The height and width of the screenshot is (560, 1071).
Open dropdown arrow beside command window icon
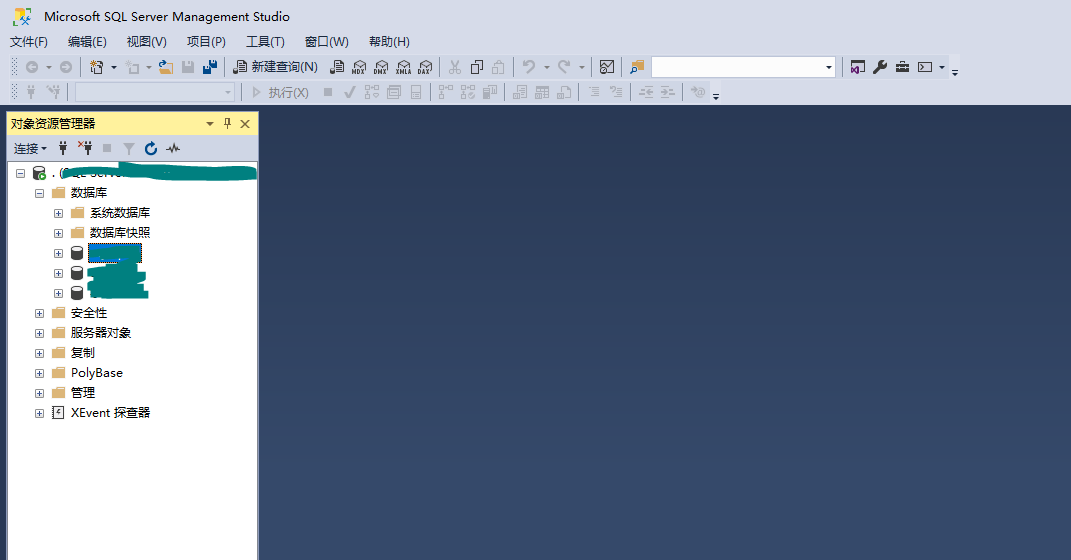[x=942, y=67]
